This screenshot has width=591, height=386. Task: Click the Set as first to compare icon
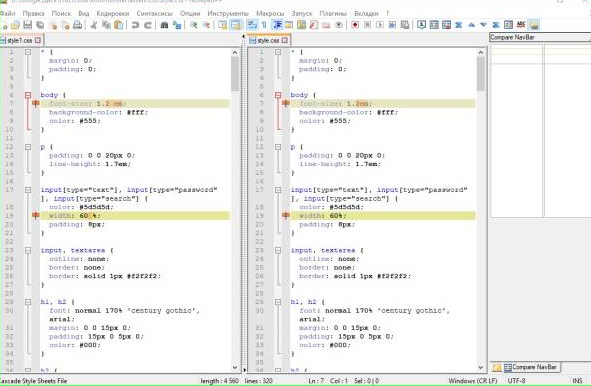pos(421,25)
